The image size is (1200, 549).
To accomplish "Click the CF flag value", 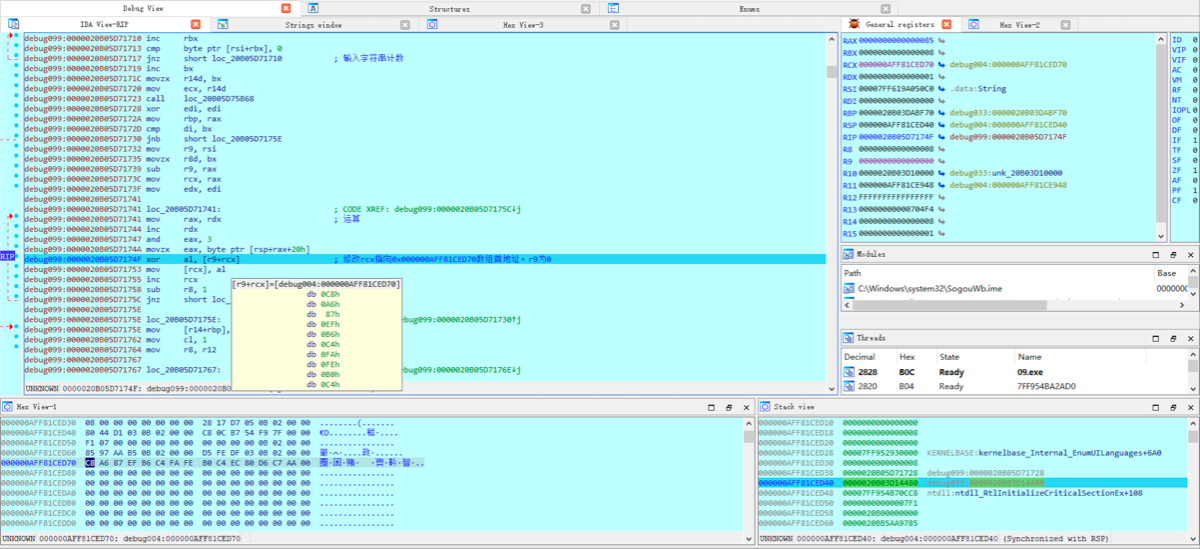I will (x=1196, y=201).
